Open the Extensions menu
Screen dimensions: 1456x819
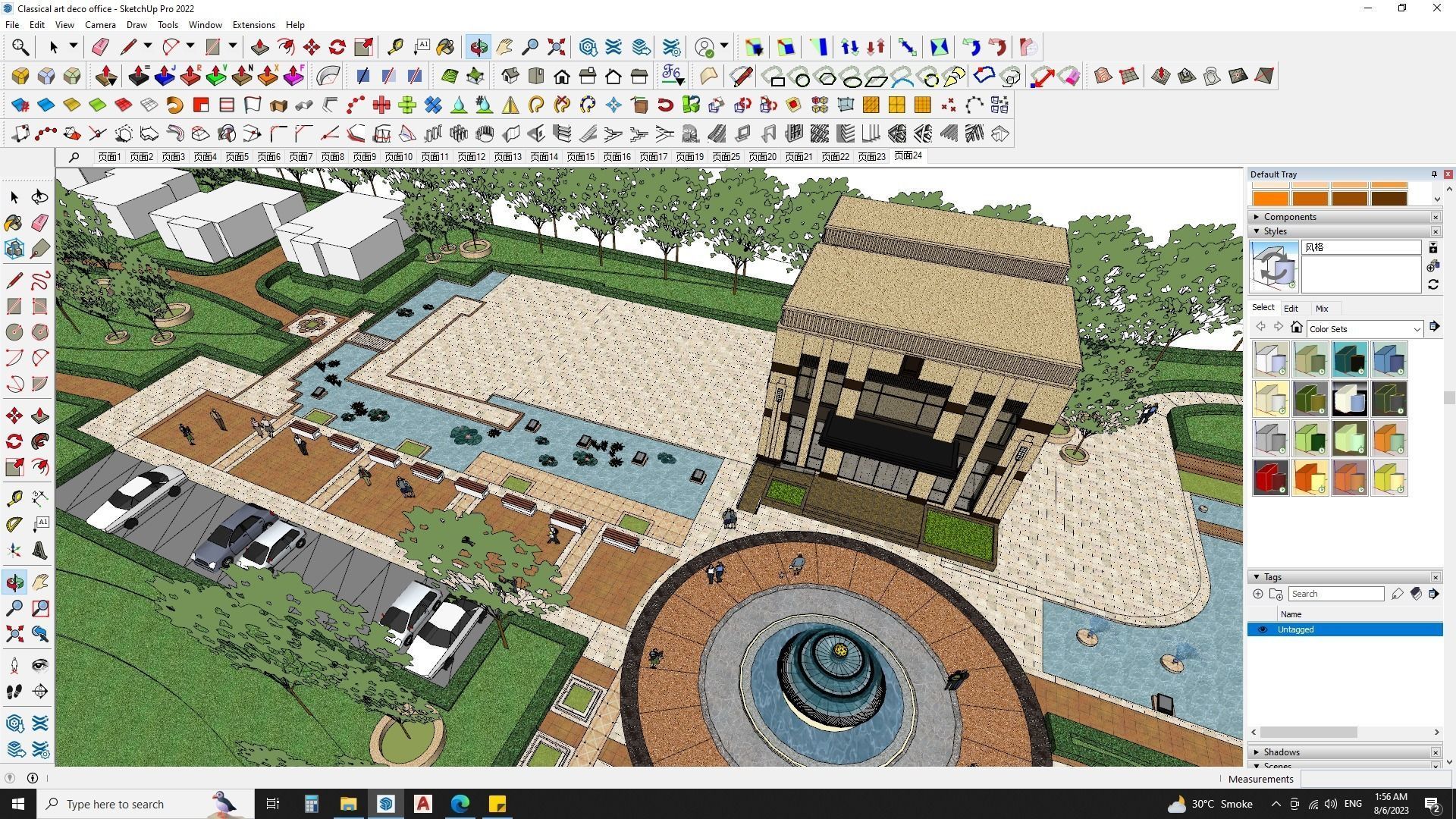point(253,24)
